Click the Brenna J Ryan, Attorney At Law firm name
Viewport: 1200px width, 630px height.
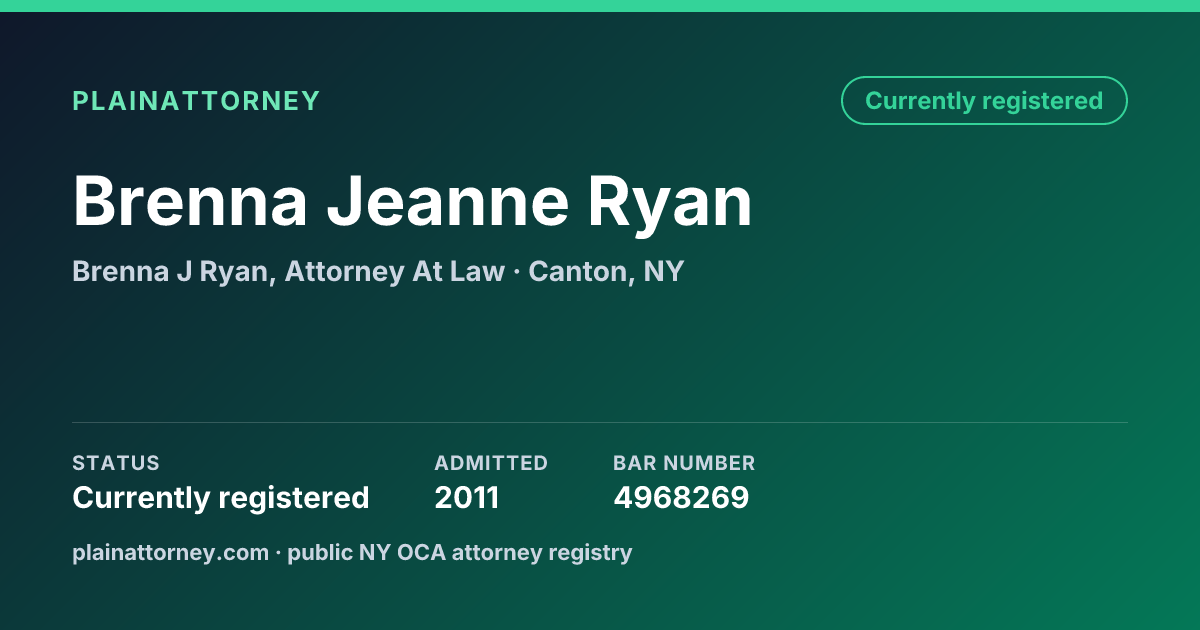tap(288, 271)
